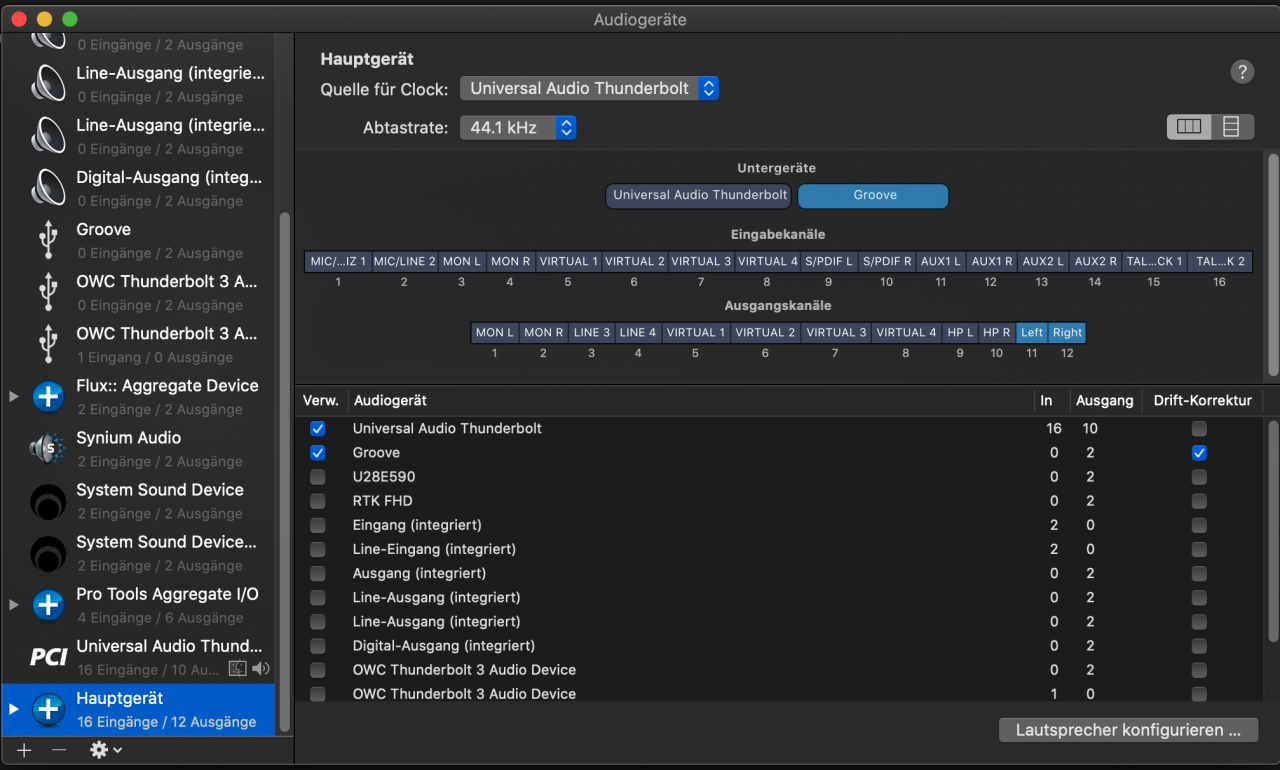Switch to the column layout view icon
Viewport: 1280px width, 770px height.
click(x=1189, y=127)
